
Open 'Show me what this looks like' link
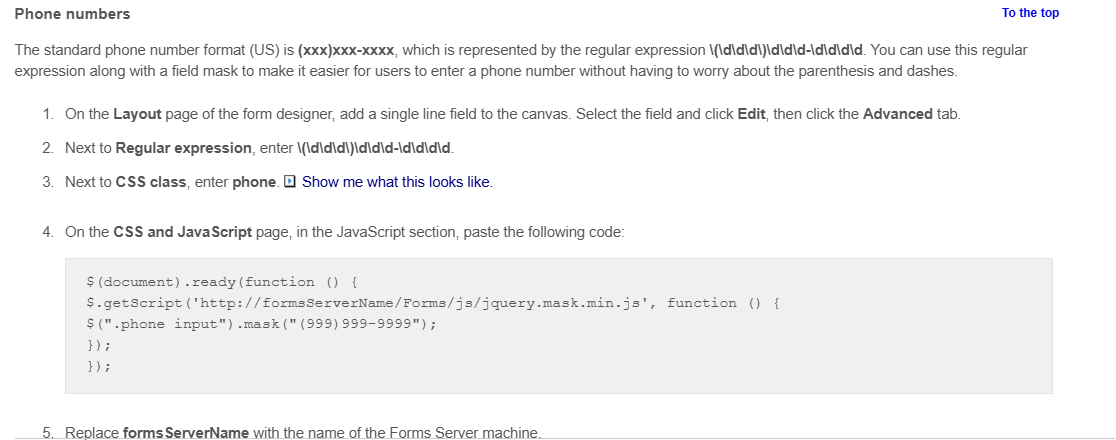click(x=396, y=182)
